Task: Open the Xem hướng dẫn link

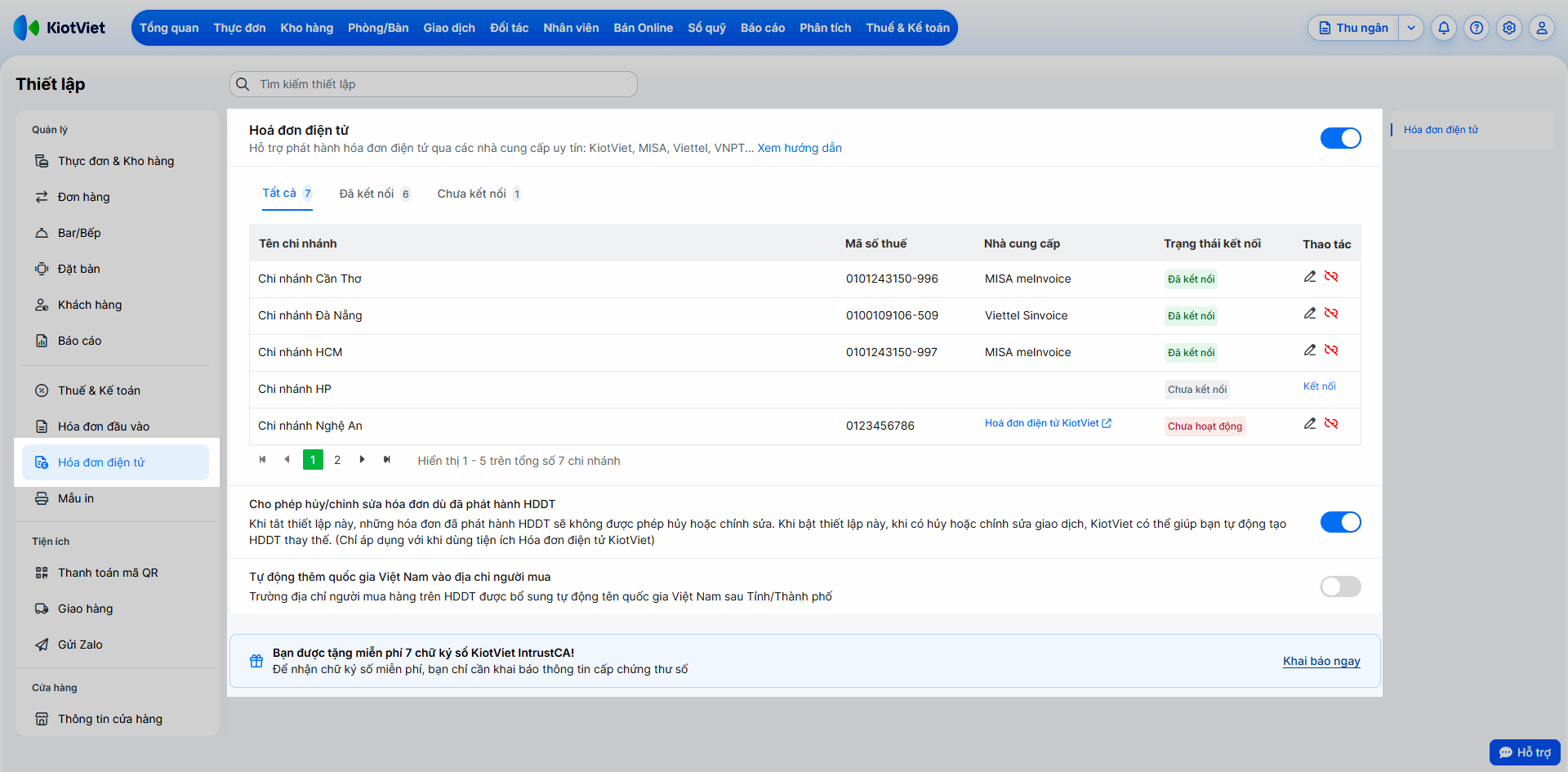Action: tap(800, 148)
